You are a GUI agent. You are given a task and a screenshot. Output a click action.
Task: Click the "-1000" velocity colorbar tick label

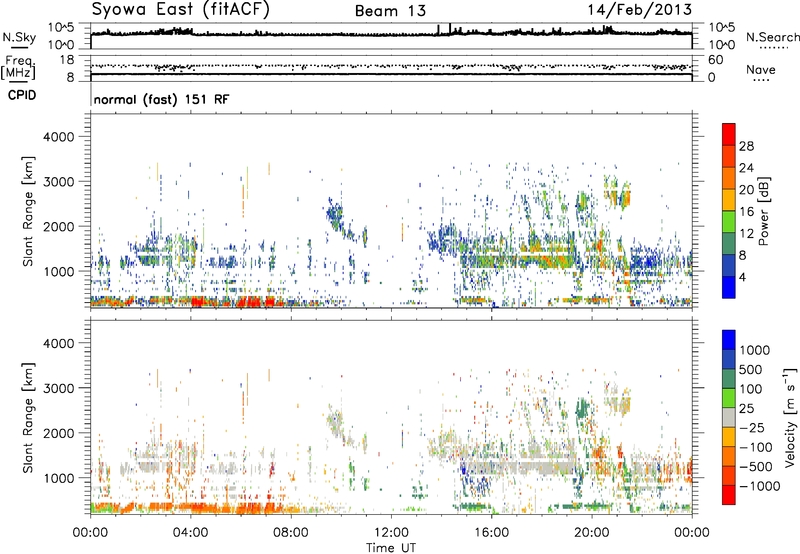pos(759,486)
